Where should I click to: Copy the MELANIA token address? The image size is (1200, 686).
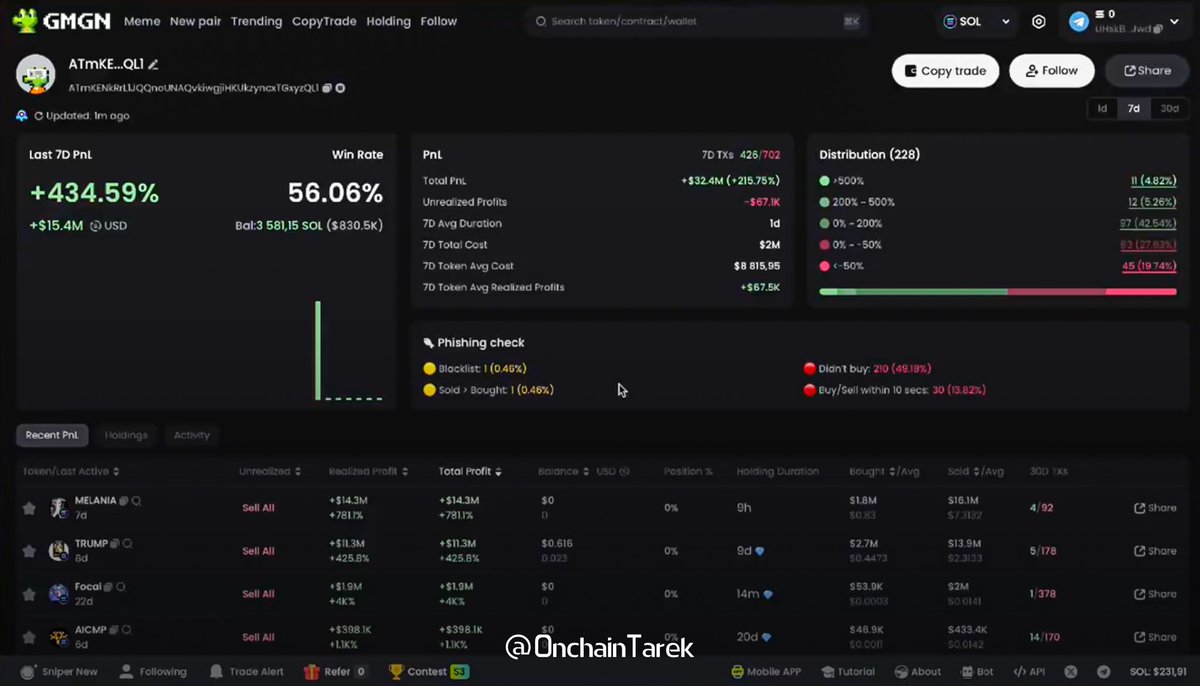[124, 500]
